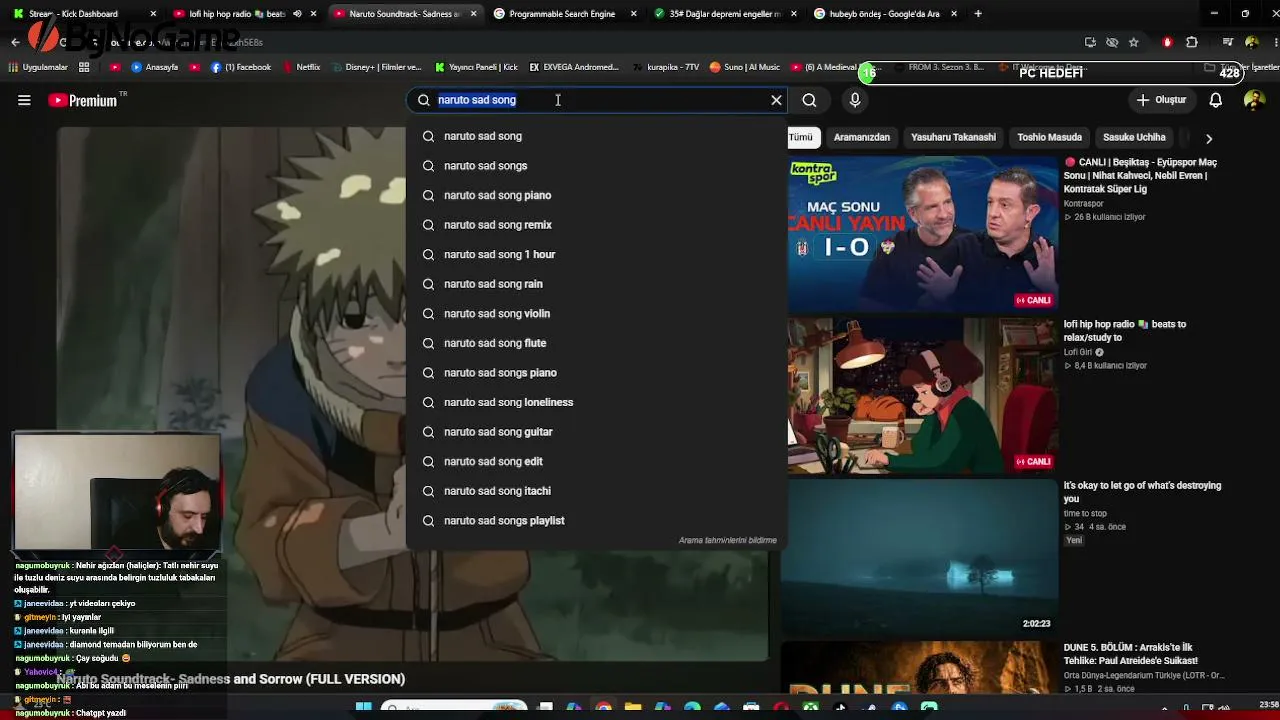The width and height of the screenshot is (1280, 720).
Task: Select the Yasuharu Takanashi chip
Action: (x=953, y=137)
